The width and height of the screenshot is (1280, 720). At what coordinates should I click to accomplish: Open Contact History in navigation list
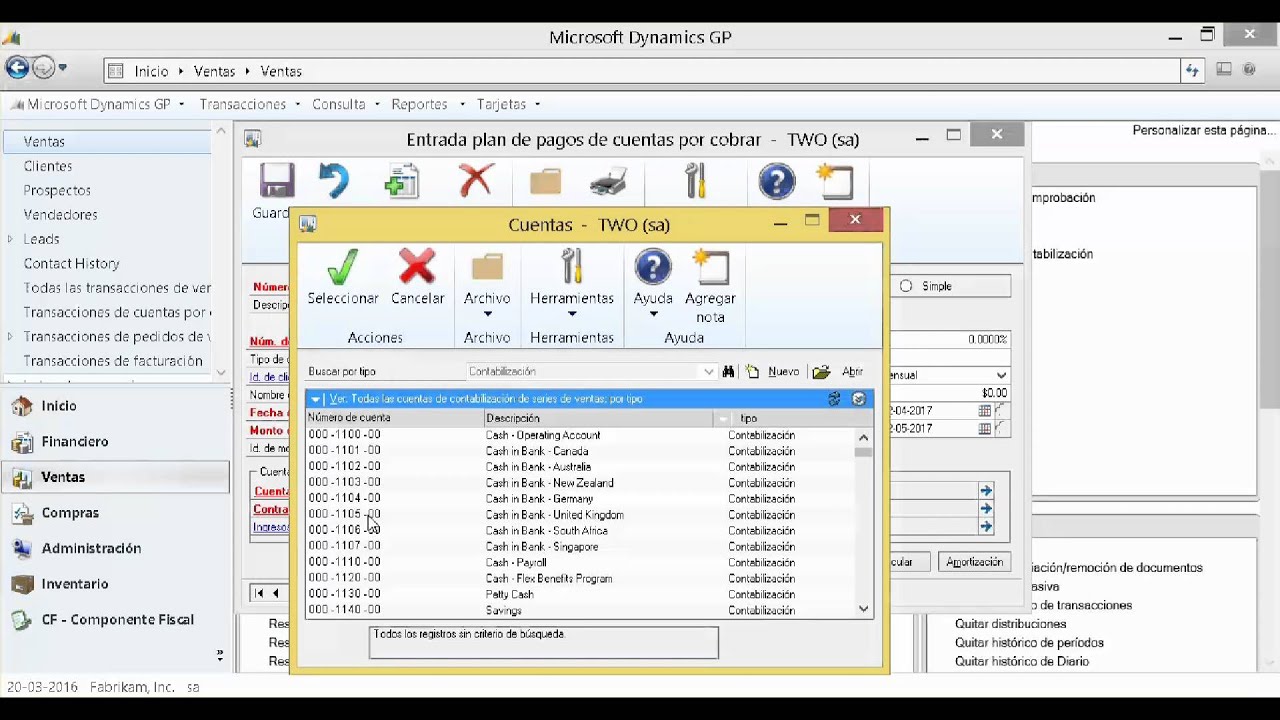click(x=71, y=263)
